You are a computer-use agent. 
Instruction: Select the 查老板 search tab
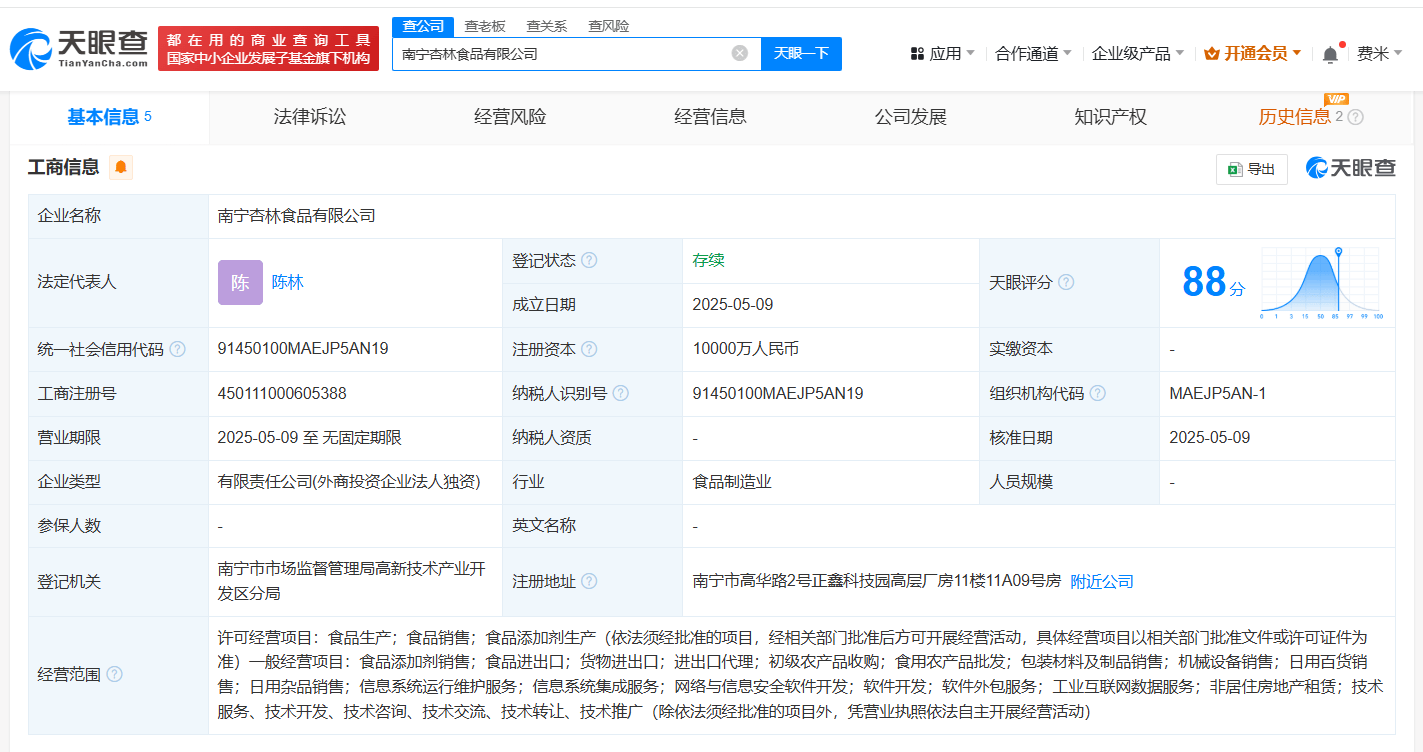485,26
